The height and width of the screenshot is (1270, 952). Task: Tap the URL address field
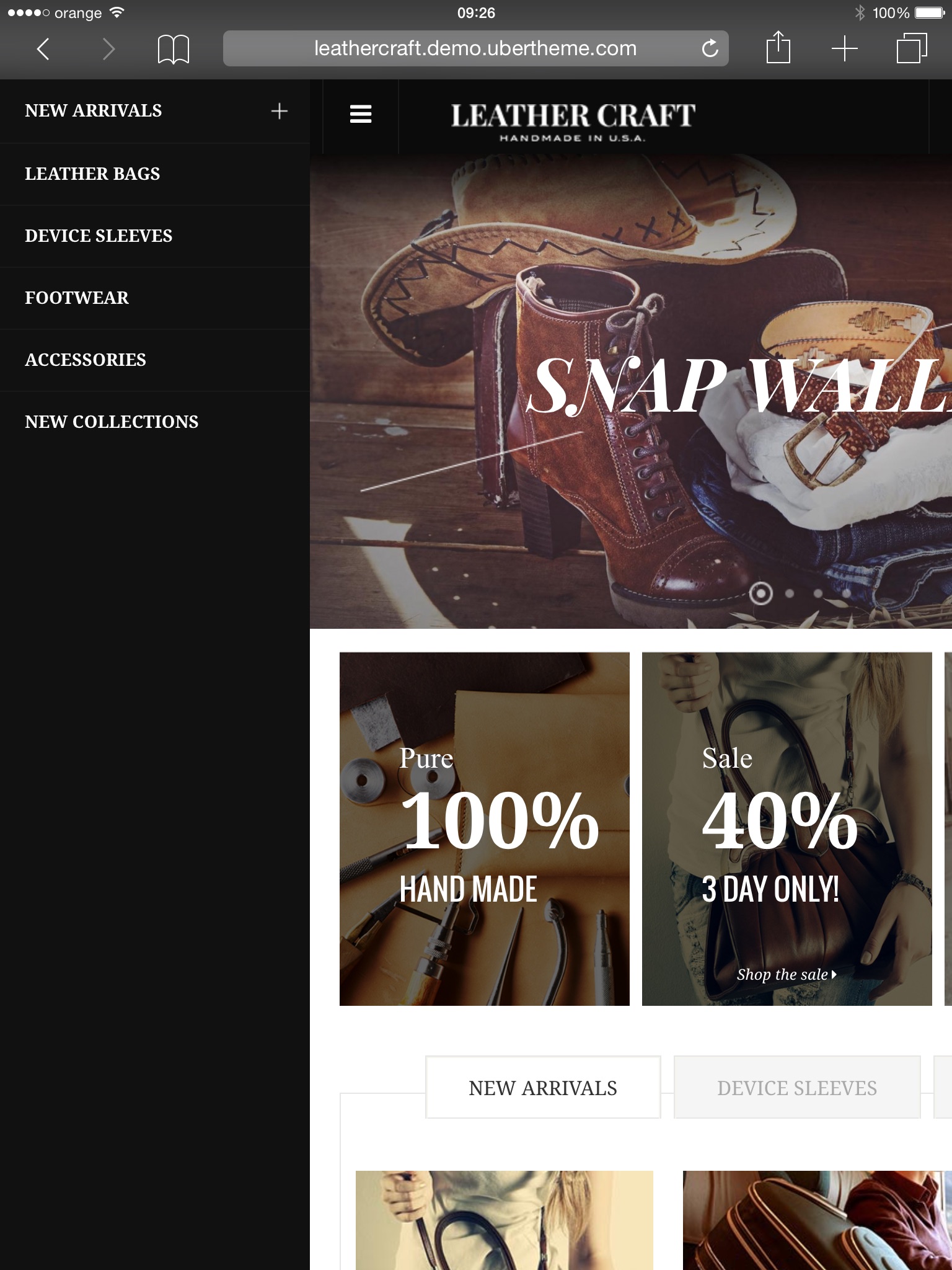pos(475,48)
